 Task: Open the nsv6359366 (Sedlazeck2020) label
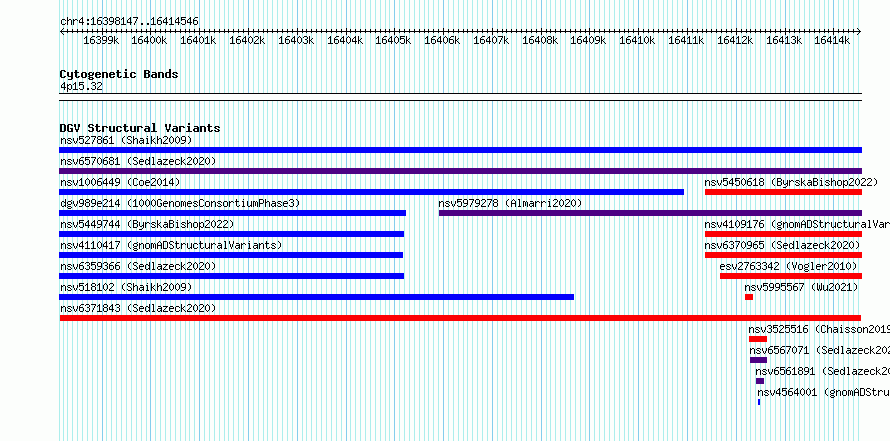(138, 266)
